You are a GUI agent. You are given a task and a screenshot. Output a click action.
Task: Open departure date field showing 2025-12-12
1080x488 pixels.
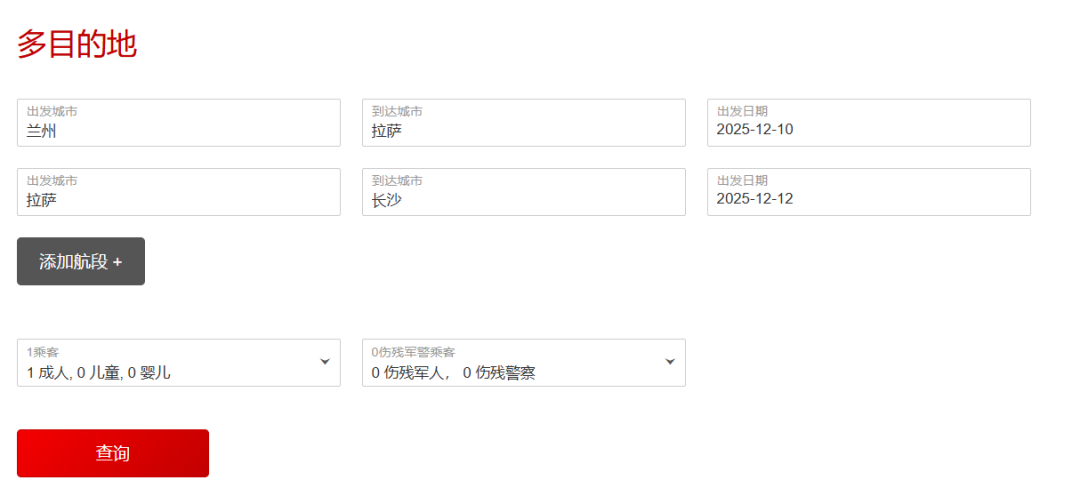[x=869, y=192]
